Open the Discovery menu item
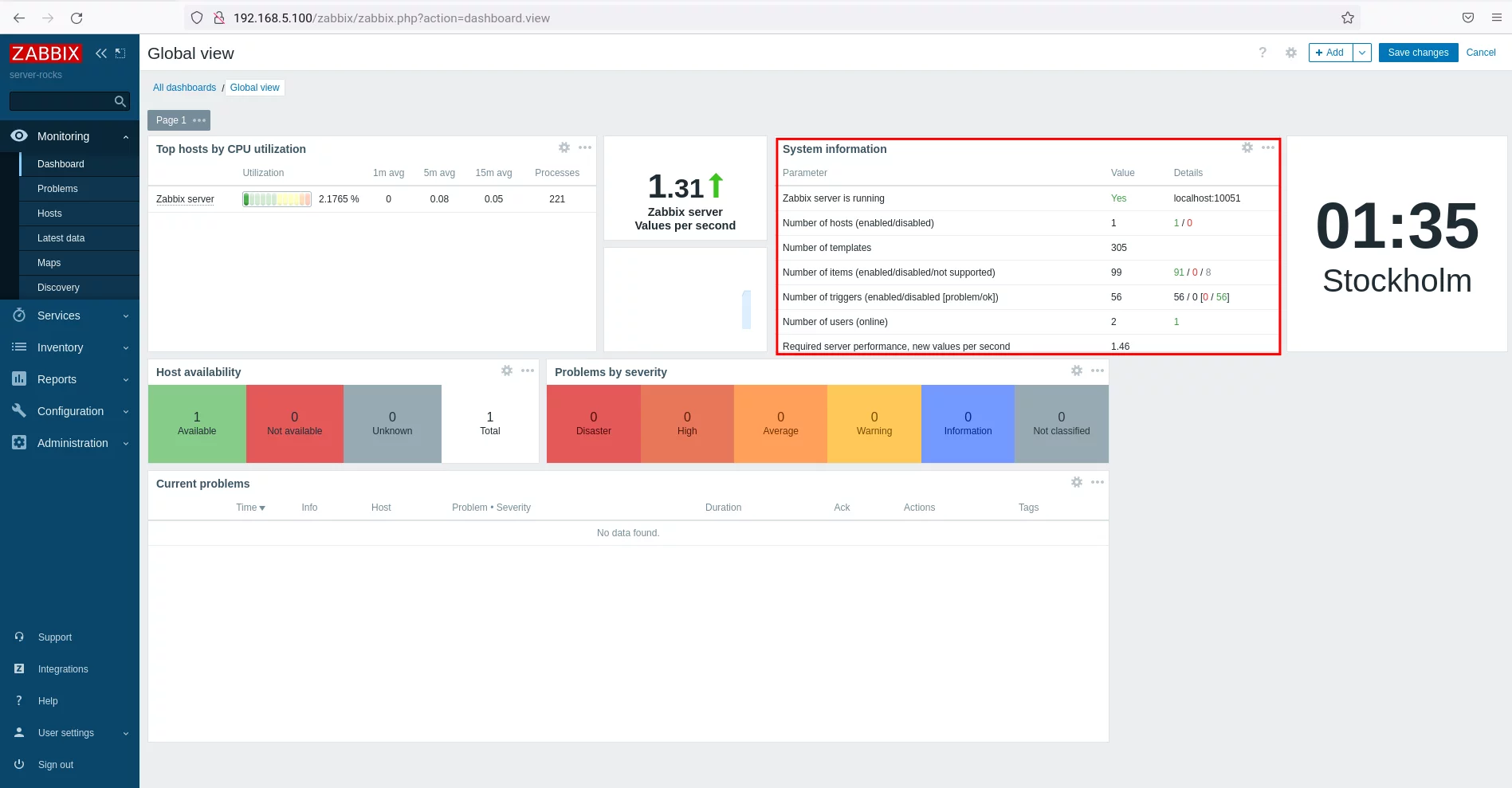Image resolution: width=1512 pixels, height=788 pixels. click(80, 288)
